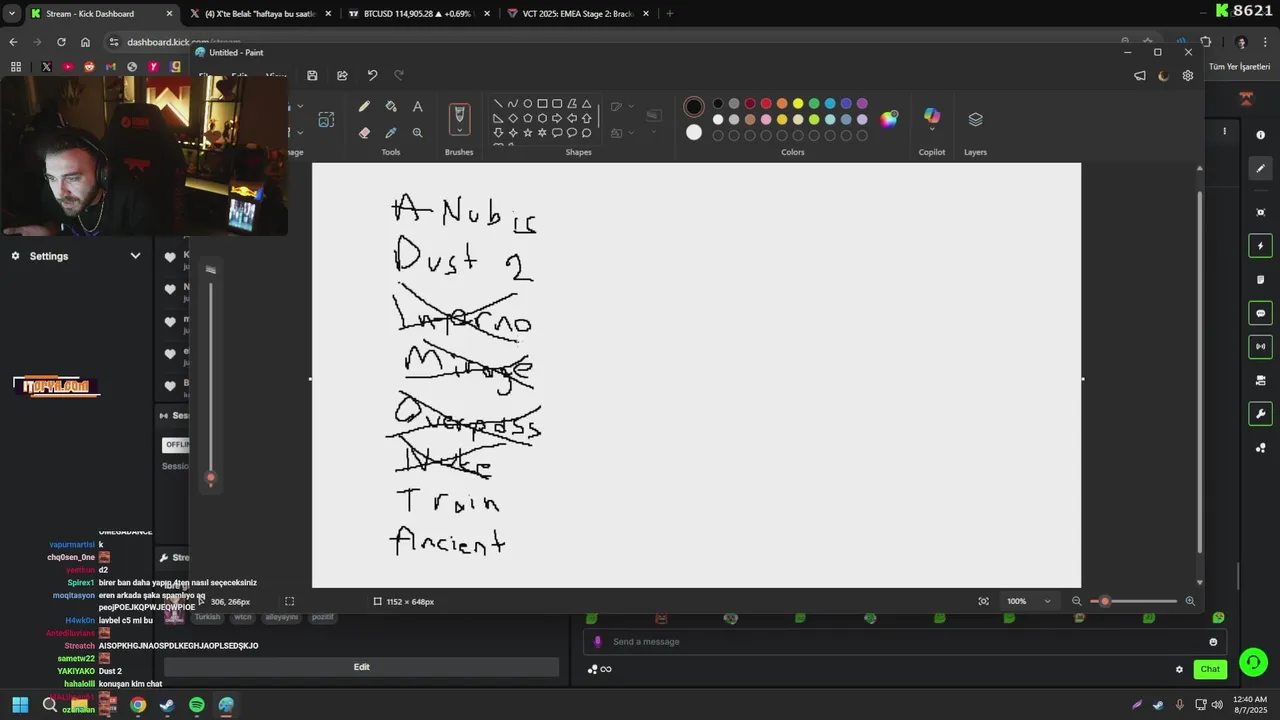
Task: Open Paint feedback megaphone icon
Action: [x=1139, y=75]
